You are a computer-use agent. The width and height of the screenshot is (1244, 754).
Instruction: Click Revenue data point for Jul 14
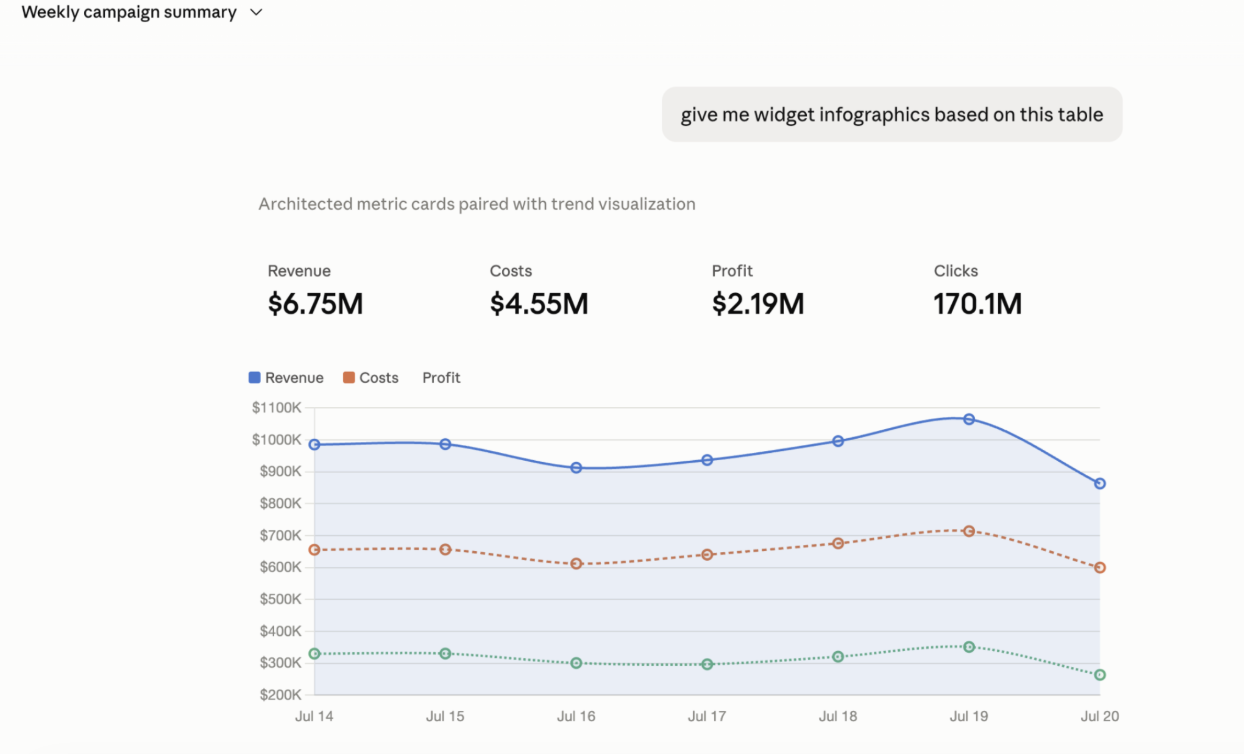click(x=314, y=445)
